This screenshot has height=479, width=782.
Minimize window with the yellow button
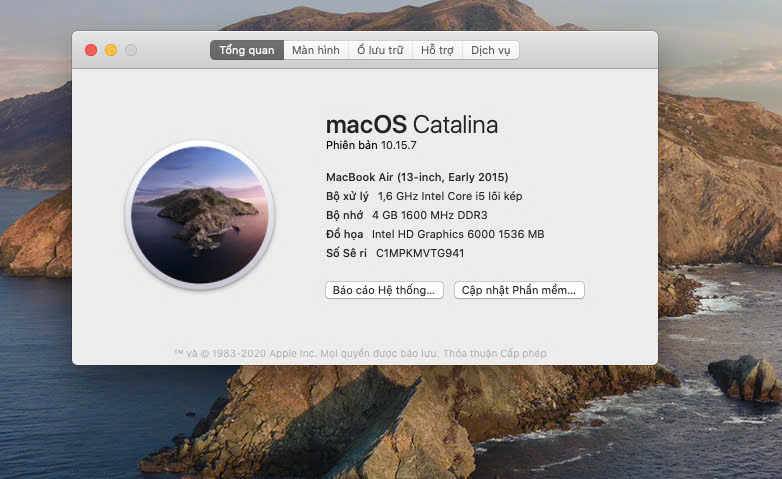(x=111, y=50)
